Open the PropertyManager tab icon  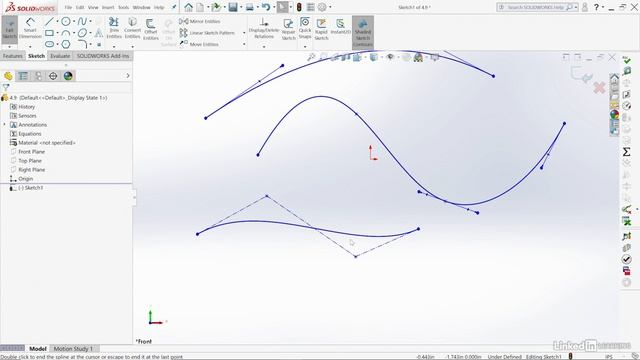tap(23, 76)
